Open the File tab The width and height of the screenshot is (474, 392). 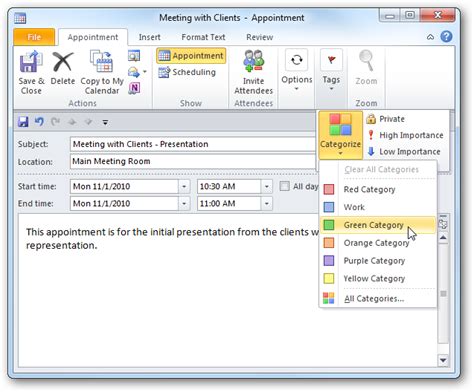(x=34, y=37)
